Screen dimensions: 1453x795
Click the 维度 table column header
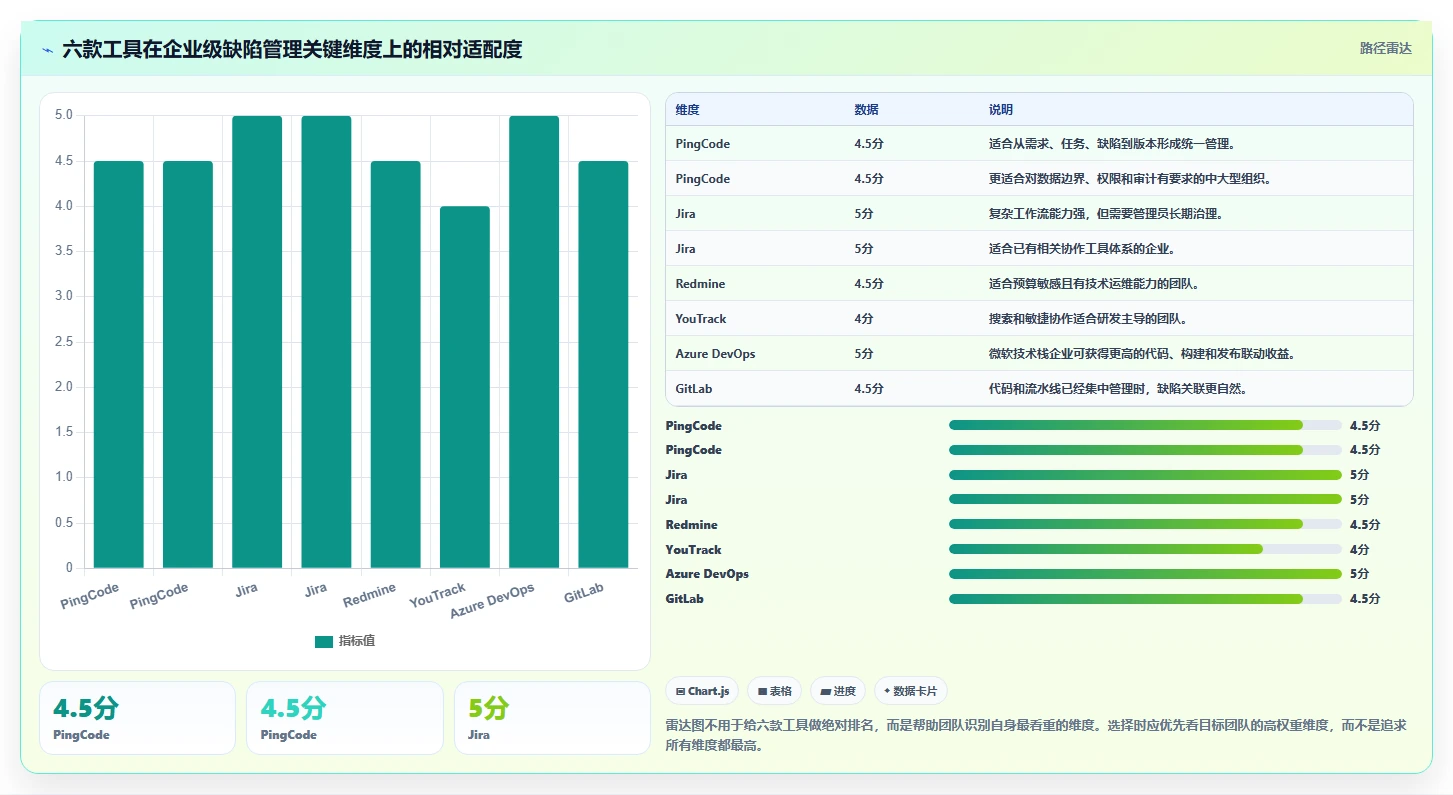(x=688, y=110)
